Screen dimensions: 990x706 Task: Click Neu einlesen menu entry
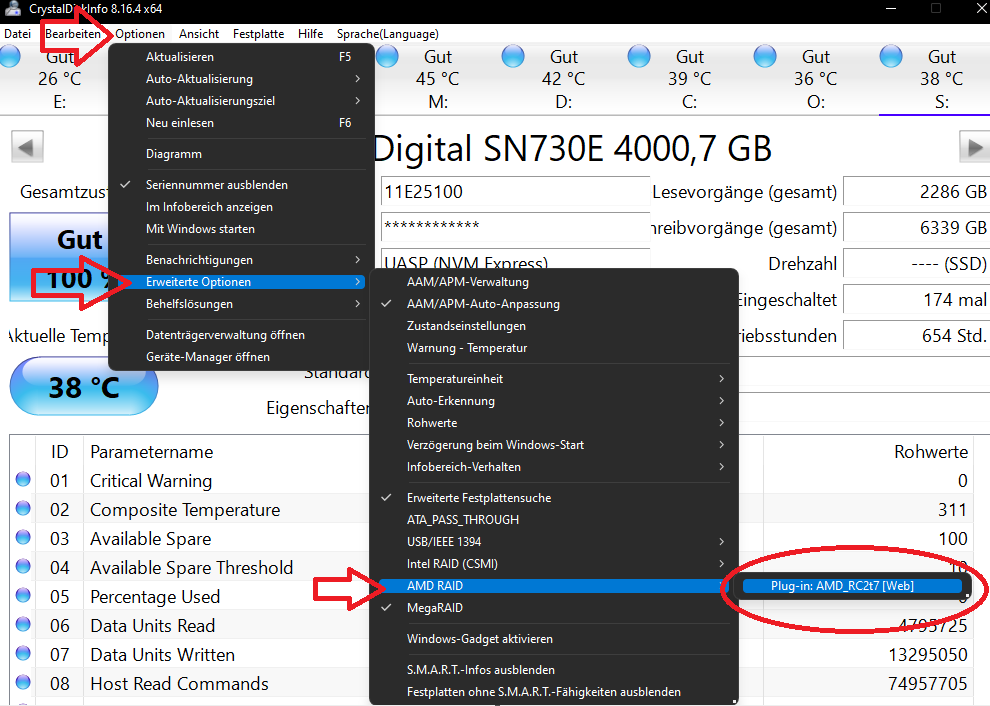tap(242, 123)
